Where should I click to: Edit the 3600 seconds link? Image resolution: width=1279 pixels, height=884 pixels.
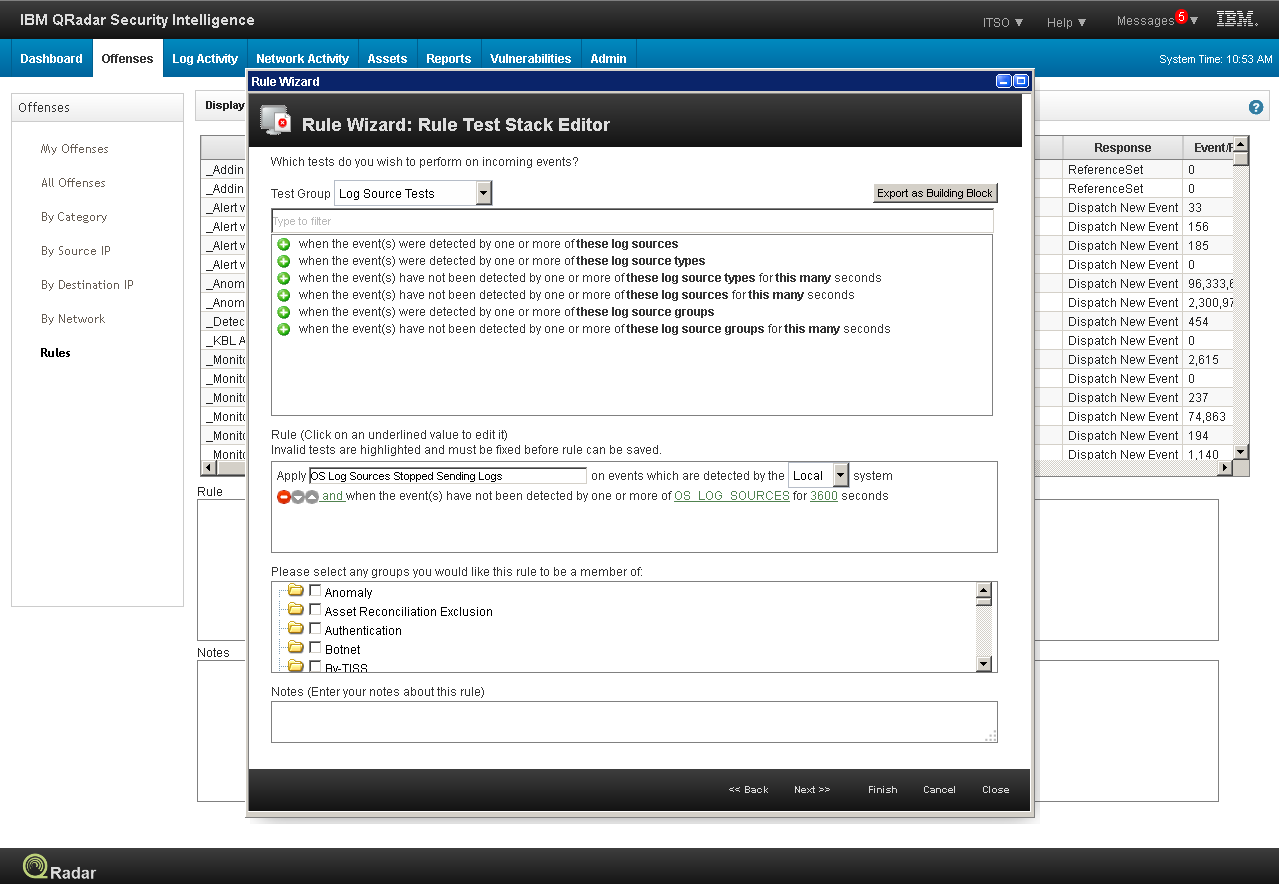824,496
